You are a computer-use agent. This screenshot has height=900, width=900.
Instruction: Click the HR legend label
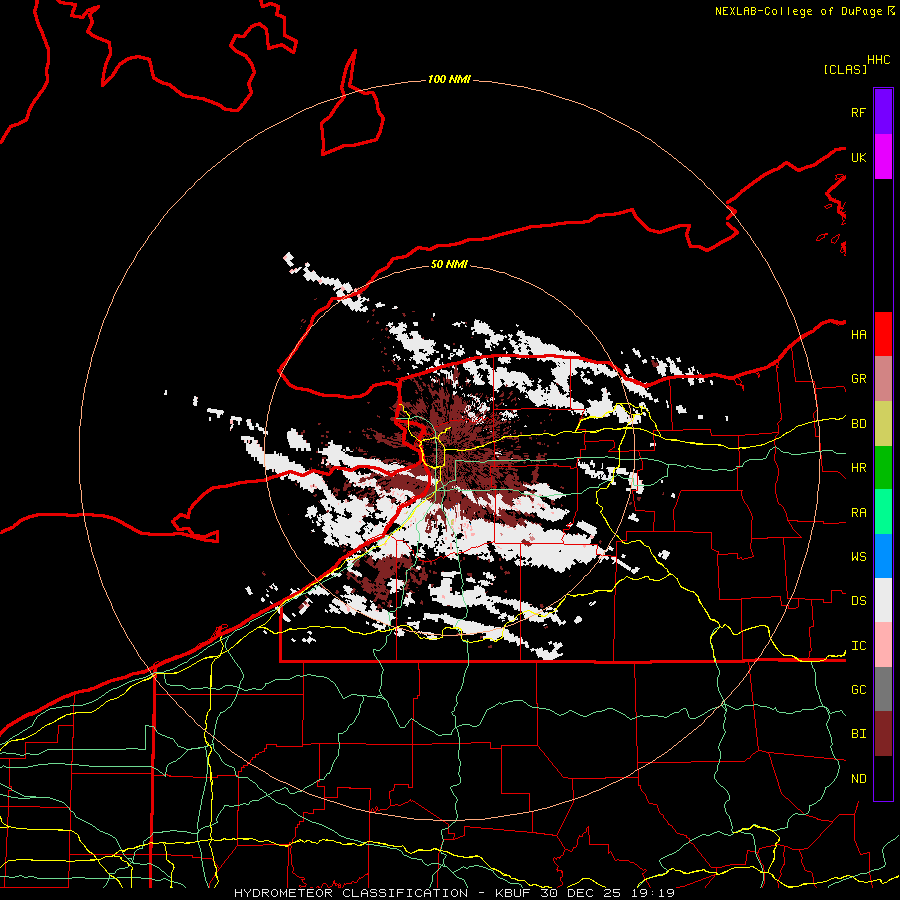coord(858,468)
